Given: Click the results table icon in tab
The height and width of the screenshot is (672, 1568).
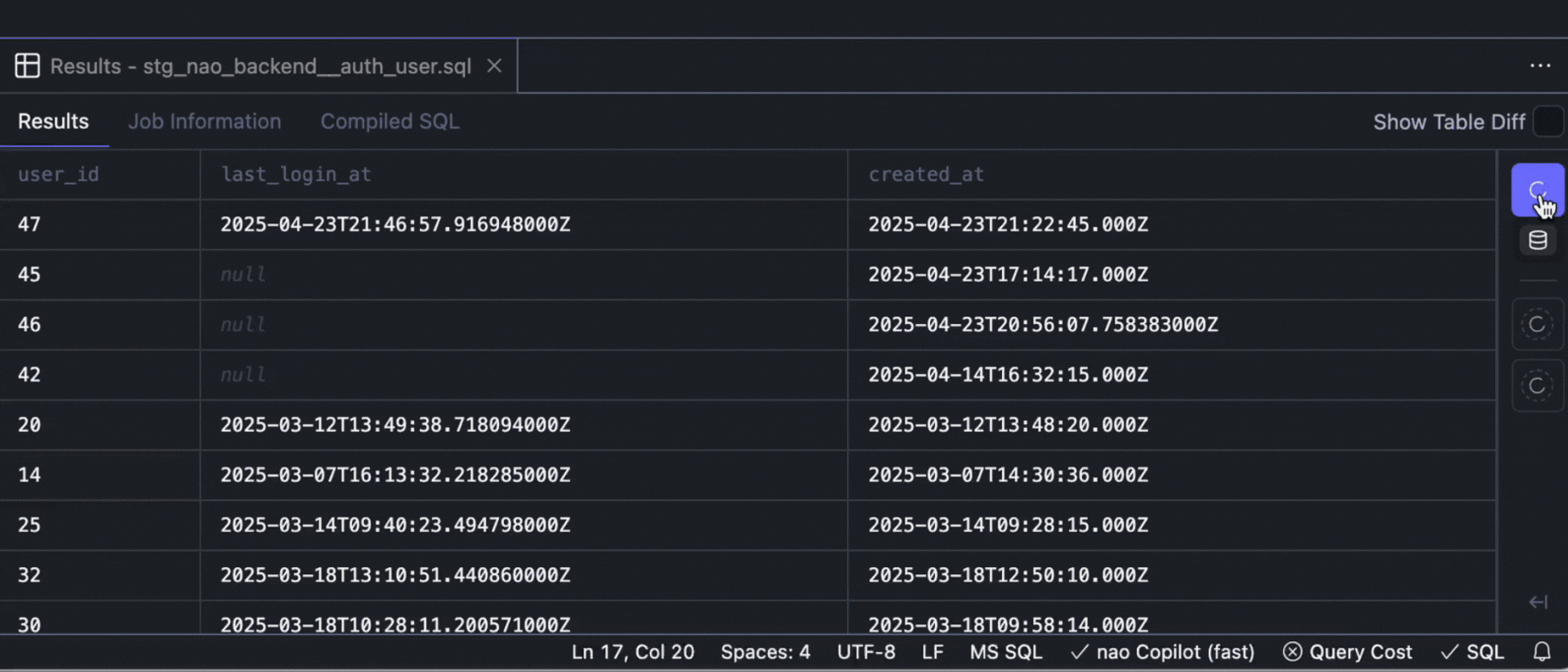Looking at the screenshot, I should (27, 65).
